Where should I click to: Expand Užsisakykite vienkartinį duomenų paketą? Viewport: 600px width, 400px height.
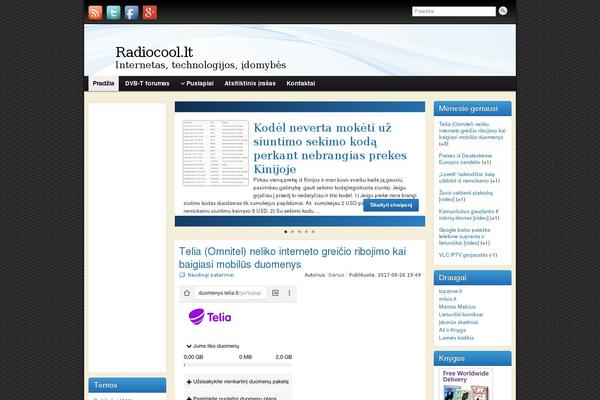click(238, 382)
